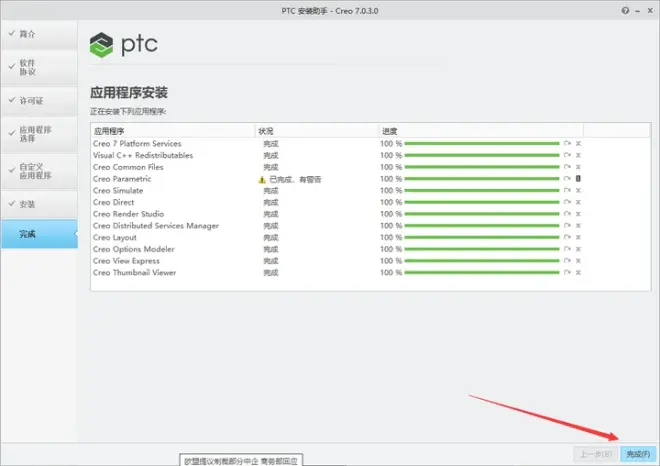Select the Creo 7 Platform Services row name

click(137, 144)
